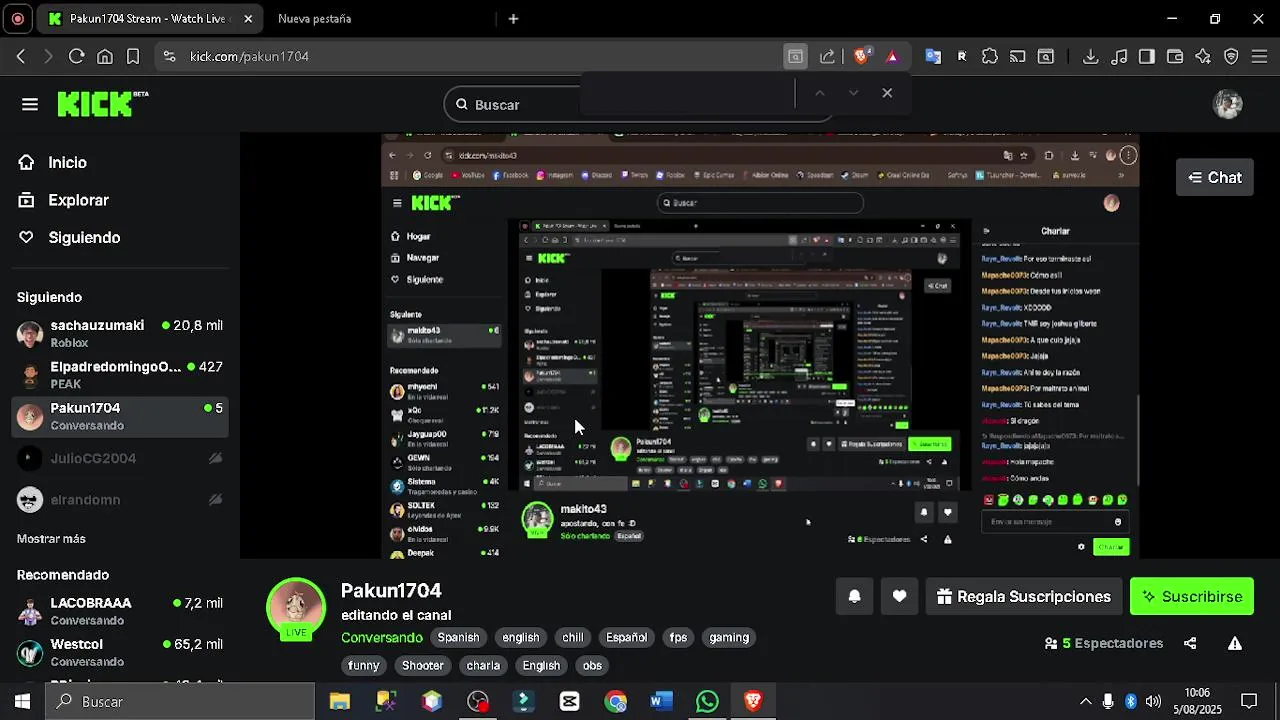Select the obs tag
1280x720 pixels.
click(593, 665)
